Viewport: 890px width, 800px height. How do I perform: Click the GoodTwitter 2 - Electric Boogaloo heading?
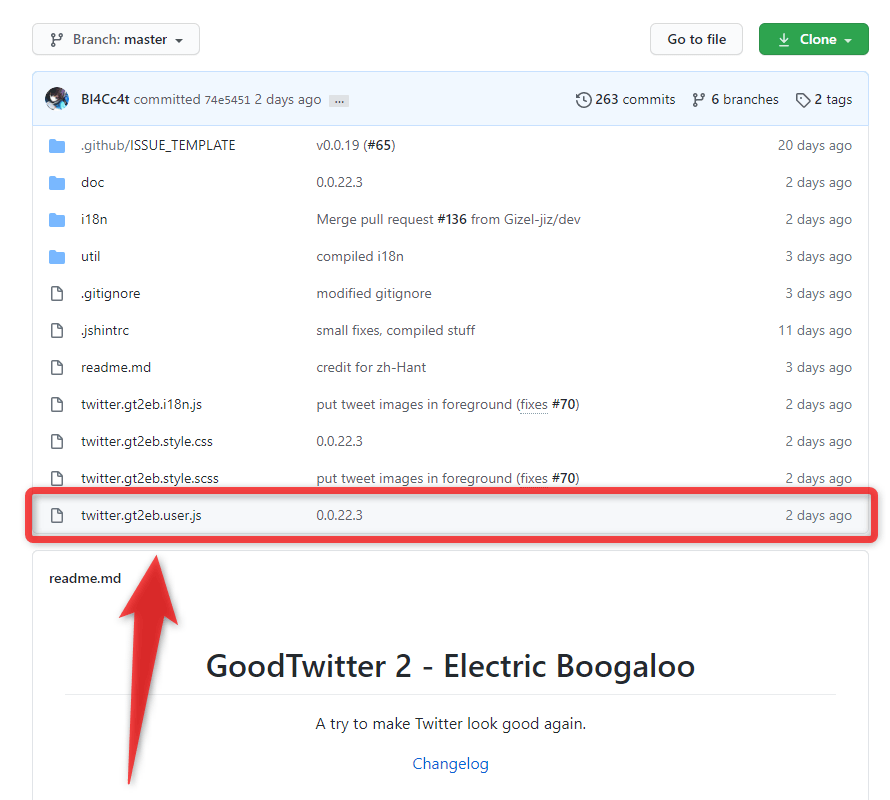pos(450,665)
